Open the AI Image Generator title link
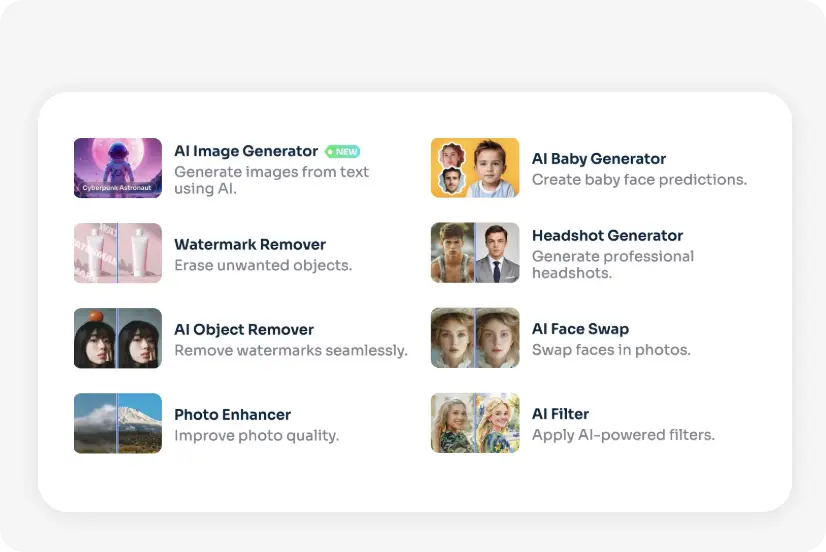The width and height of the screenshot is (826, 552). click(x=246, y=151)
